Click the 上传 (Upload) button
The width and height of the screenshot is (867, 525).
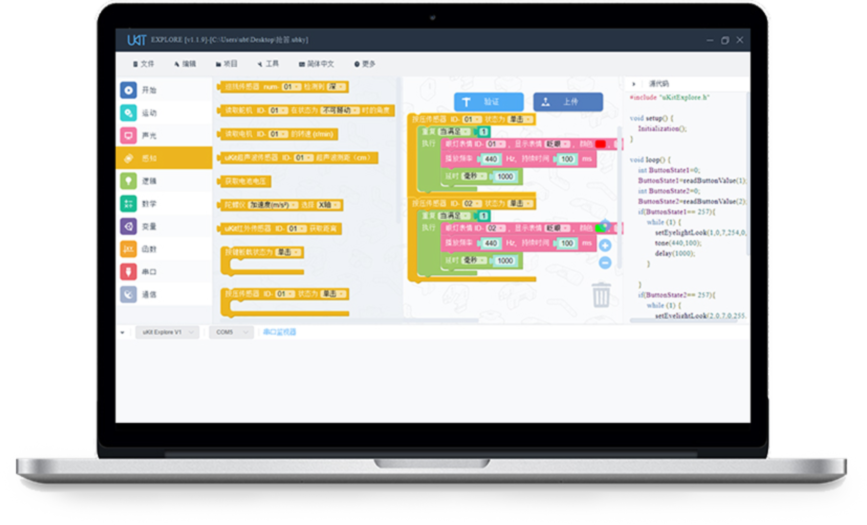[x=568, y=102]
